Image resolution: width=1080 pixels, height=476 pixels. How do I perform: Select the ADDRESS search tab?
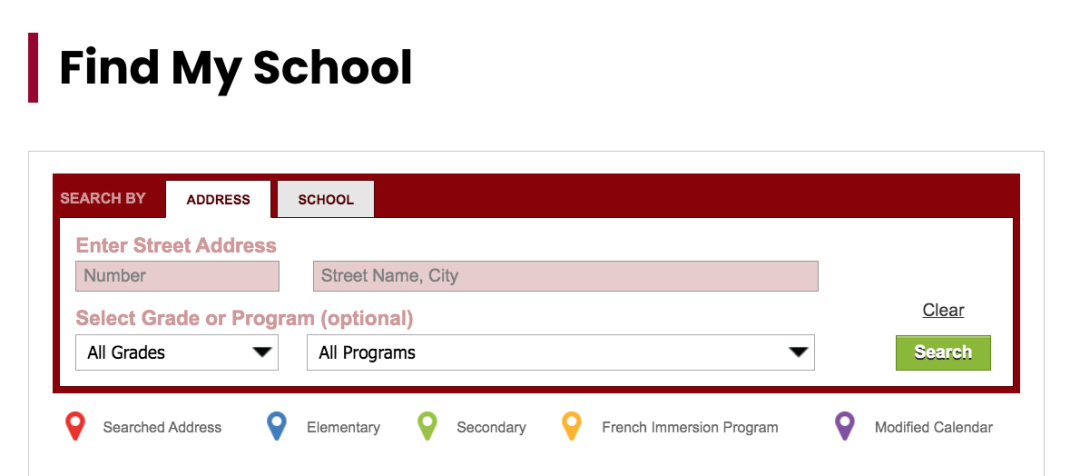pos(218,199)
